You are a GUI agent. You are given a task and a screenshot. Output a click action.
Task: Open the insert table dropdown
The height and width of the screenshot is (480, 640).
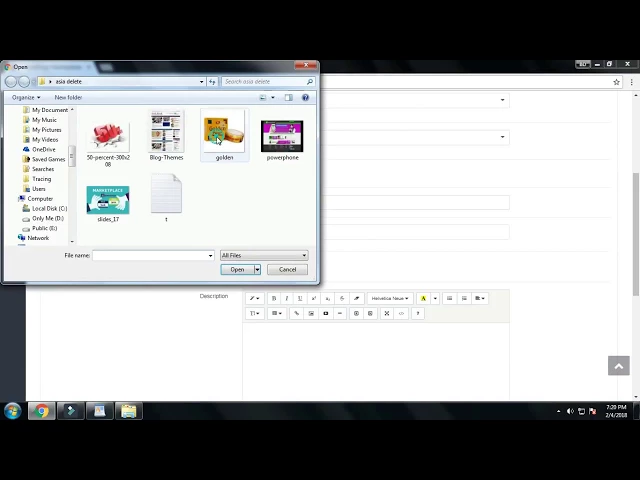click(x=277, y=313)
